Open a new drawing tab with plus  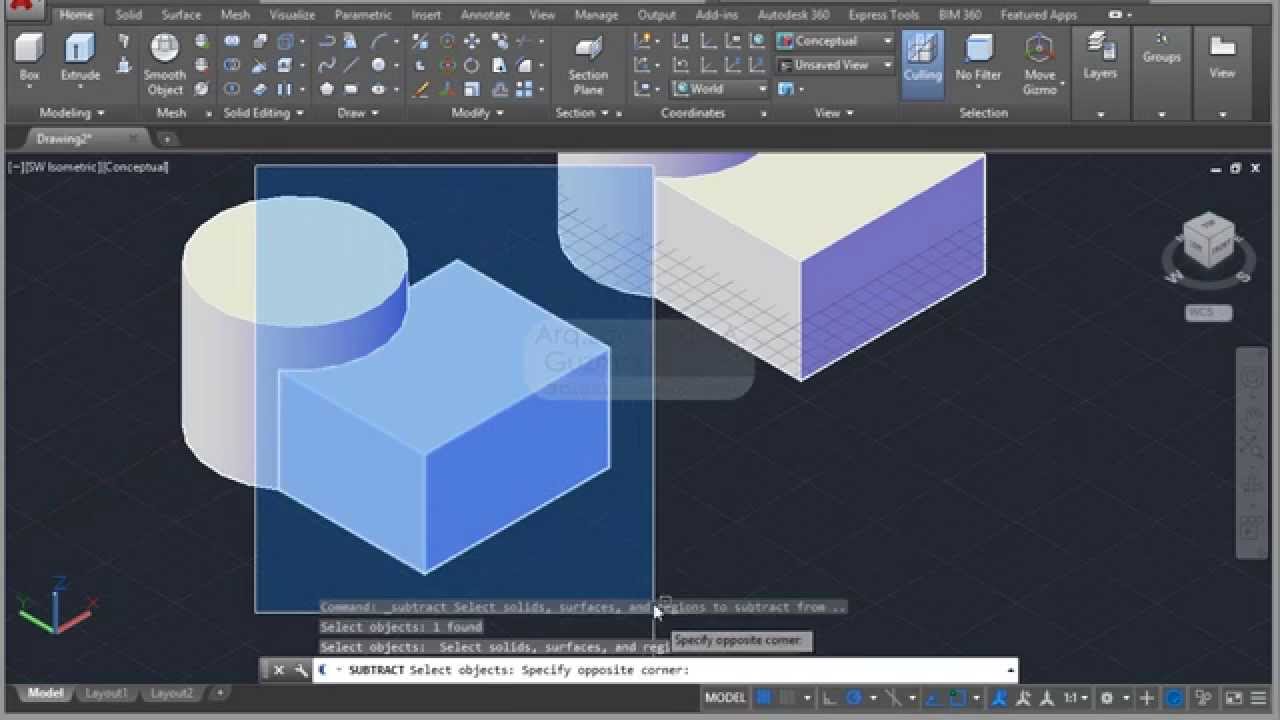coord(167,139)
